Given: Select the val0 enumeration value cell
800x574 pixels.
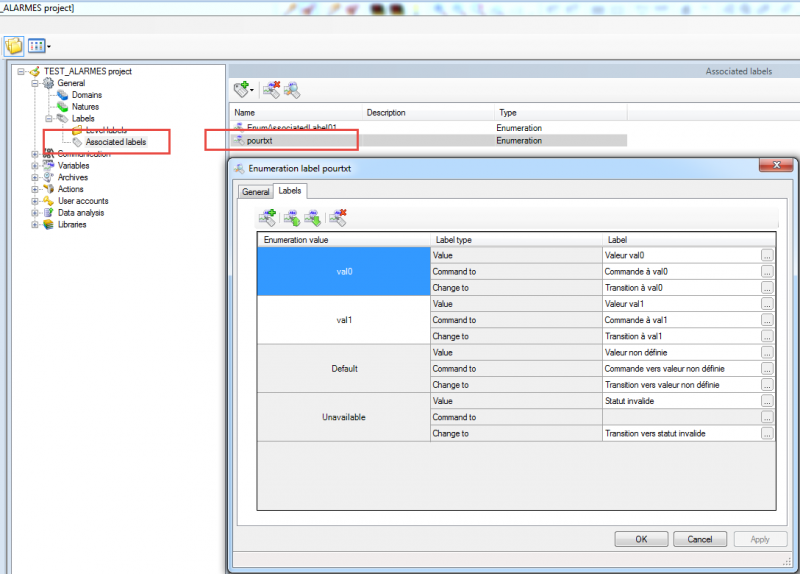Looking at the screenshot, I should point(344,271).
